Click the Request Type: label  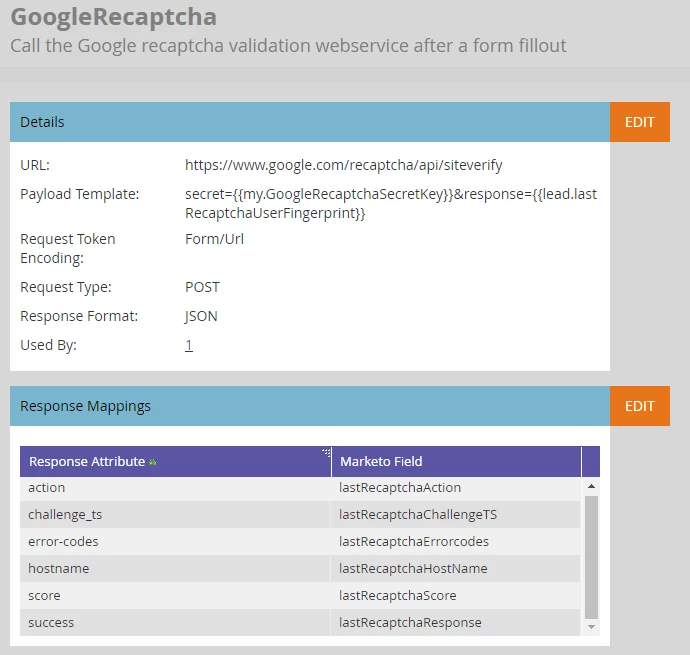(66, 287)
